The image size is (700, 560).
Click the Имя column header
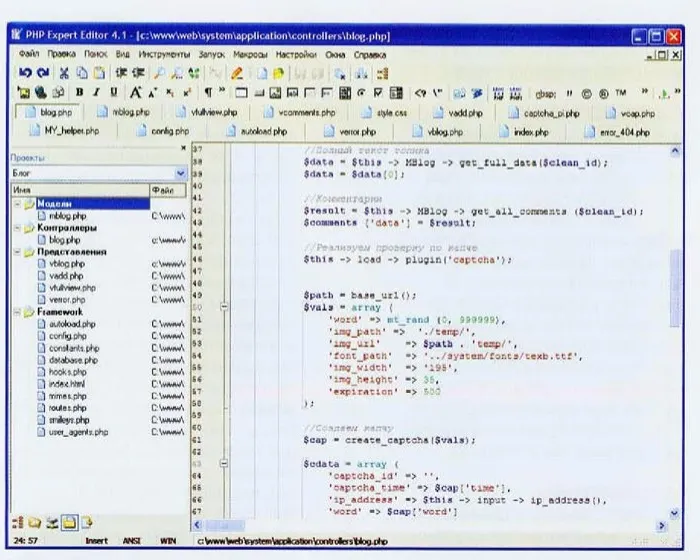(x=80, y=190)
